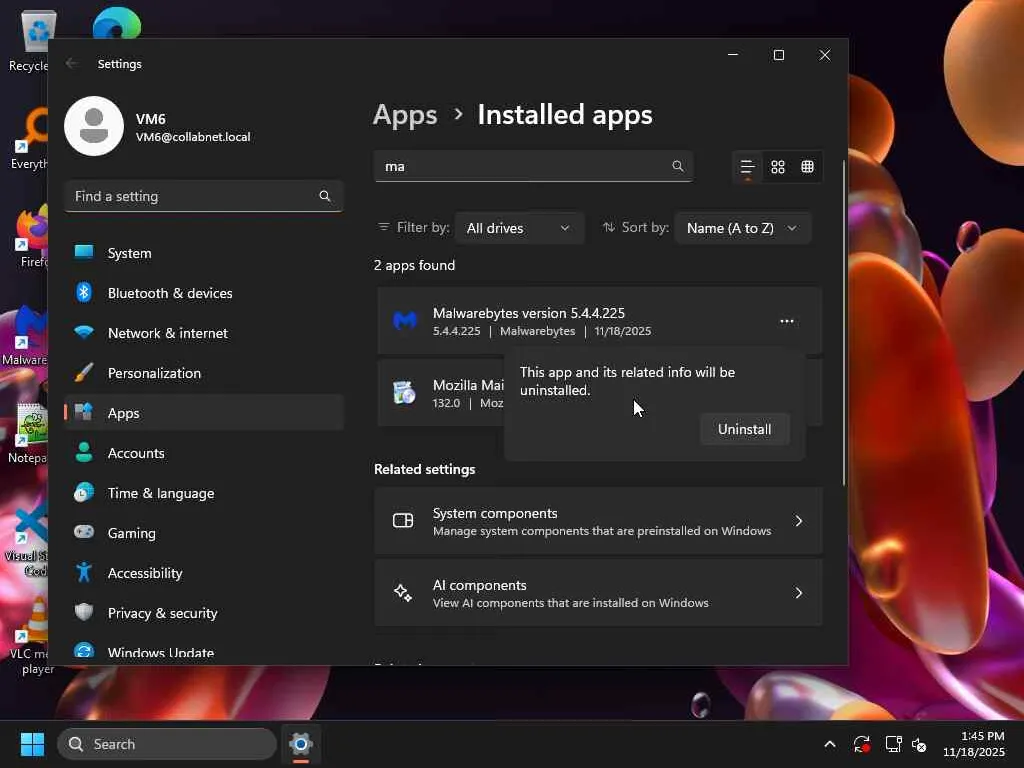Go to Network & internet settings
1024x768 pixels.
(x=204, y=333)
